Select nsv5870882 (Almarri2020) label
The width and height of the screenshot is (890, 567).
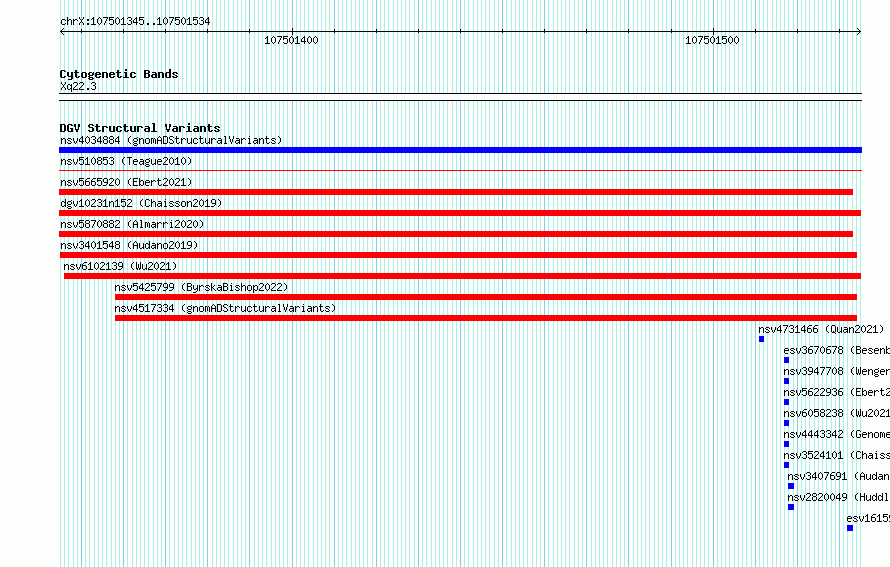pos(132,224)
